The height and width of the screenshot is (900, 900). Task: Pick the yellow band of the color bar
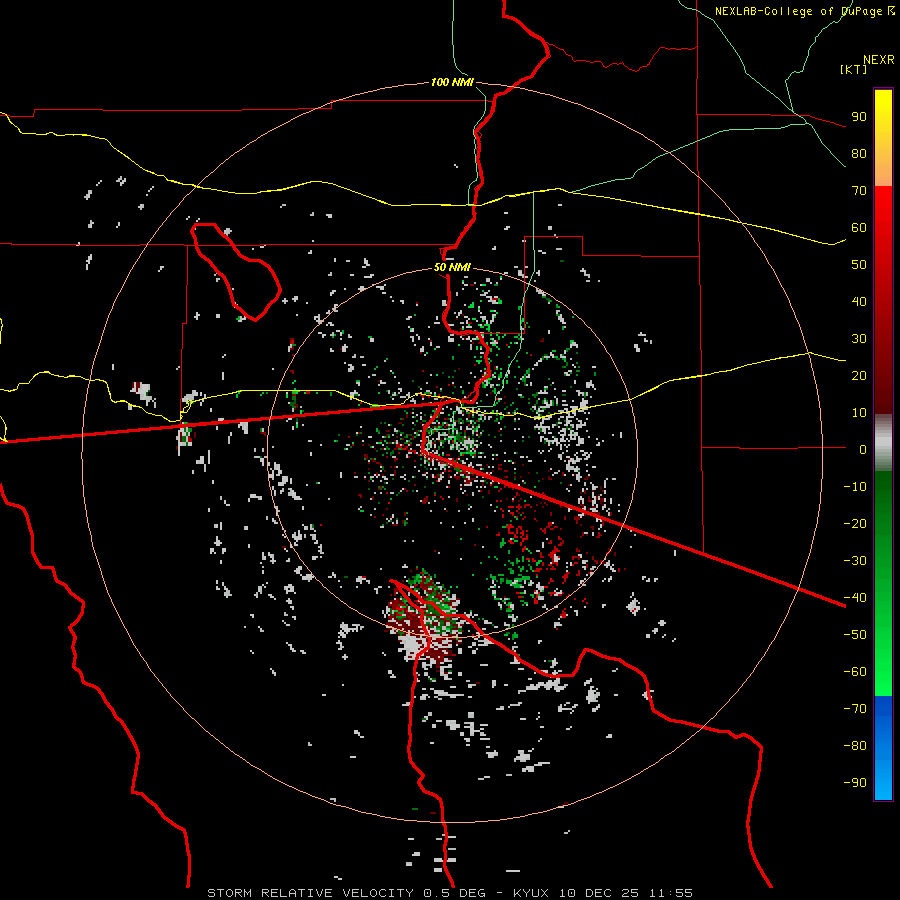883,138
